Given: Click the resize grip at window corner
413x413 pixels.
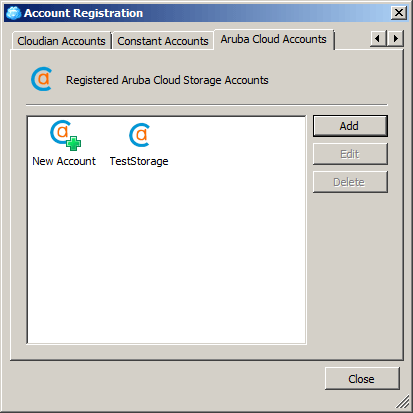Looking at the screenshot, I should (x=403, y=402).
